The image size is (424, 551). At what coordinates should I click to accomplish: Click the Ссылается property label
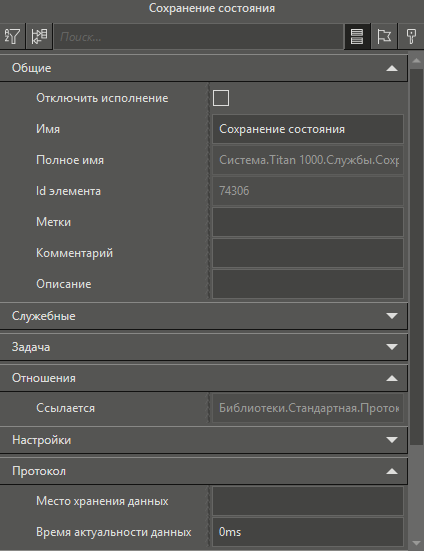click(65, 408)
